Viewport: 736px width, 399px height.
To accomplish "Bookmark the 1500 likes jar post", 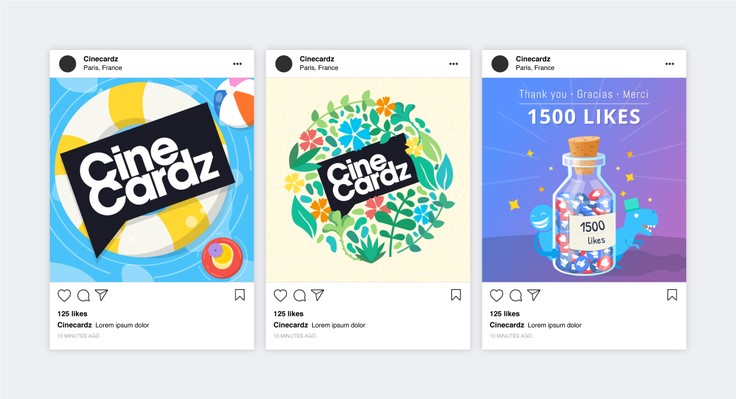I will [672, 295].
